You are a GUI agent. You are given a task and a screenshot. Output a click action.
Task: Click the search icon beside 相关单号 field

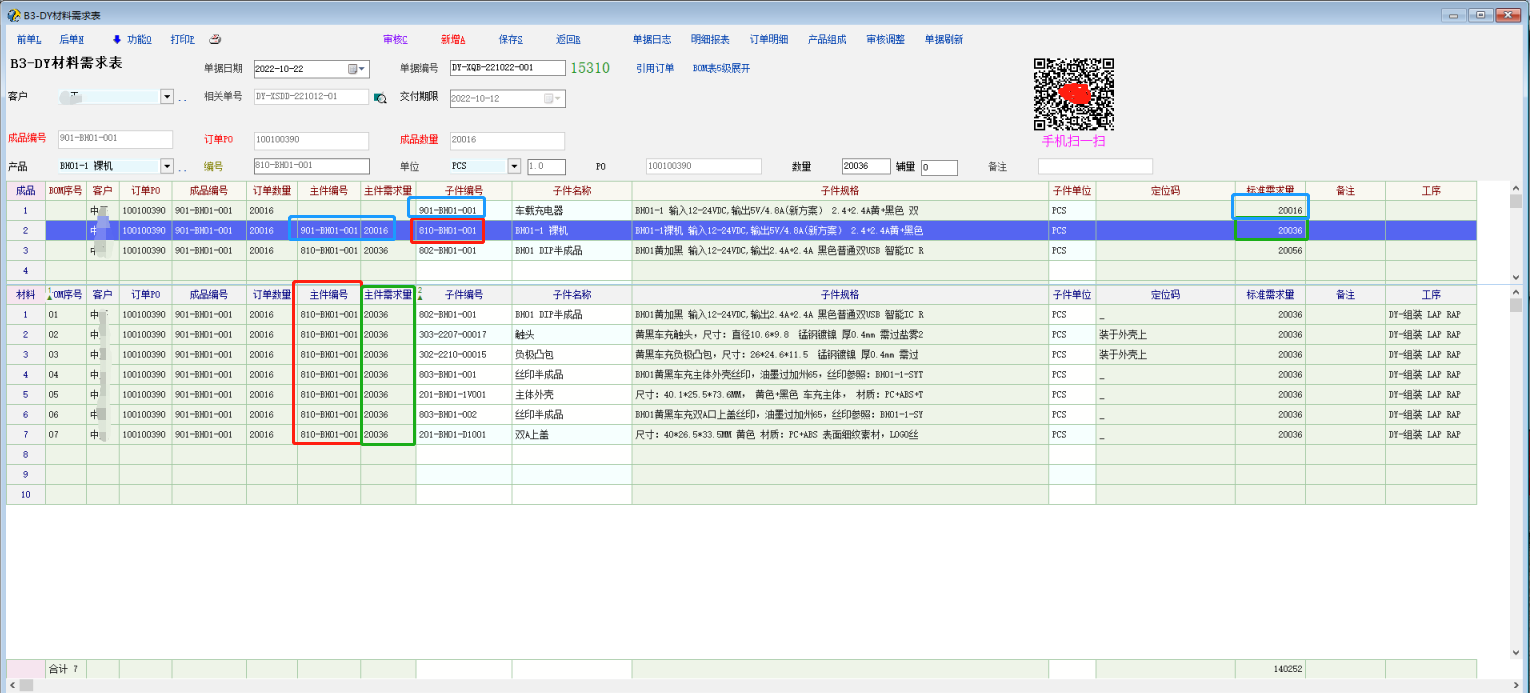coord(380,98)
